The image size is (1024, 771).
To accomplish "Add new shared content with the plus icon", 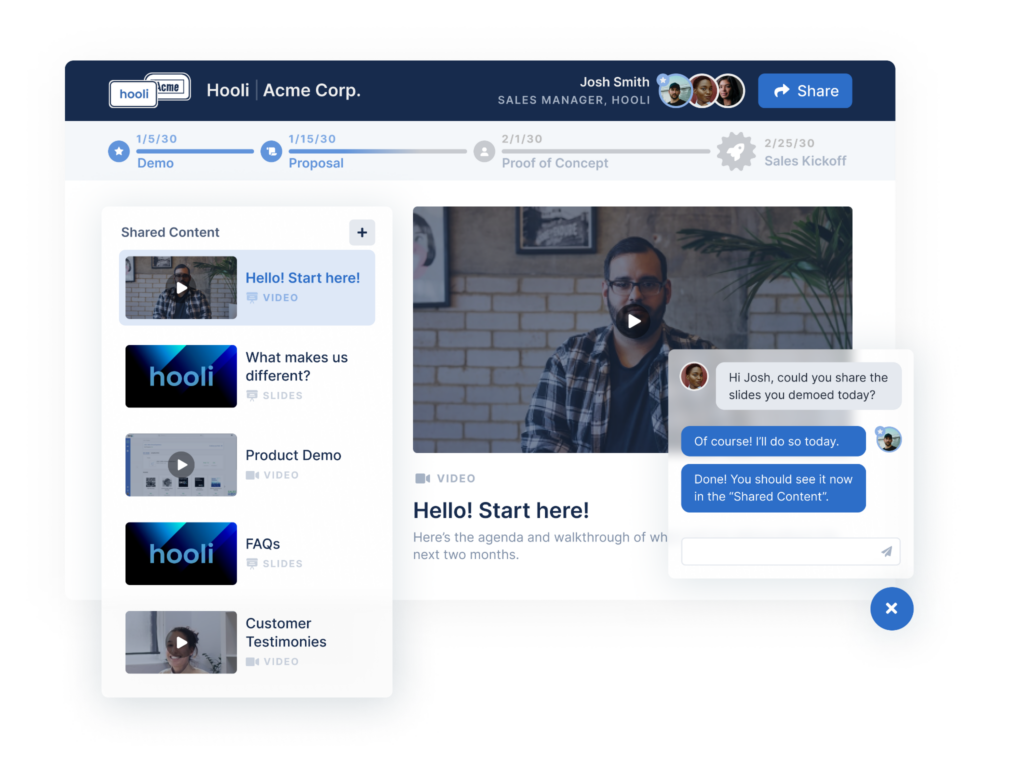I will tap(362, 232).
